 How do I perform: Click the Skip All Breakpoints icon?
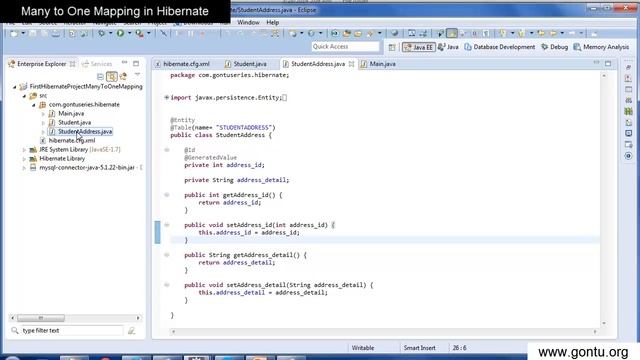[x=163, y=33]
